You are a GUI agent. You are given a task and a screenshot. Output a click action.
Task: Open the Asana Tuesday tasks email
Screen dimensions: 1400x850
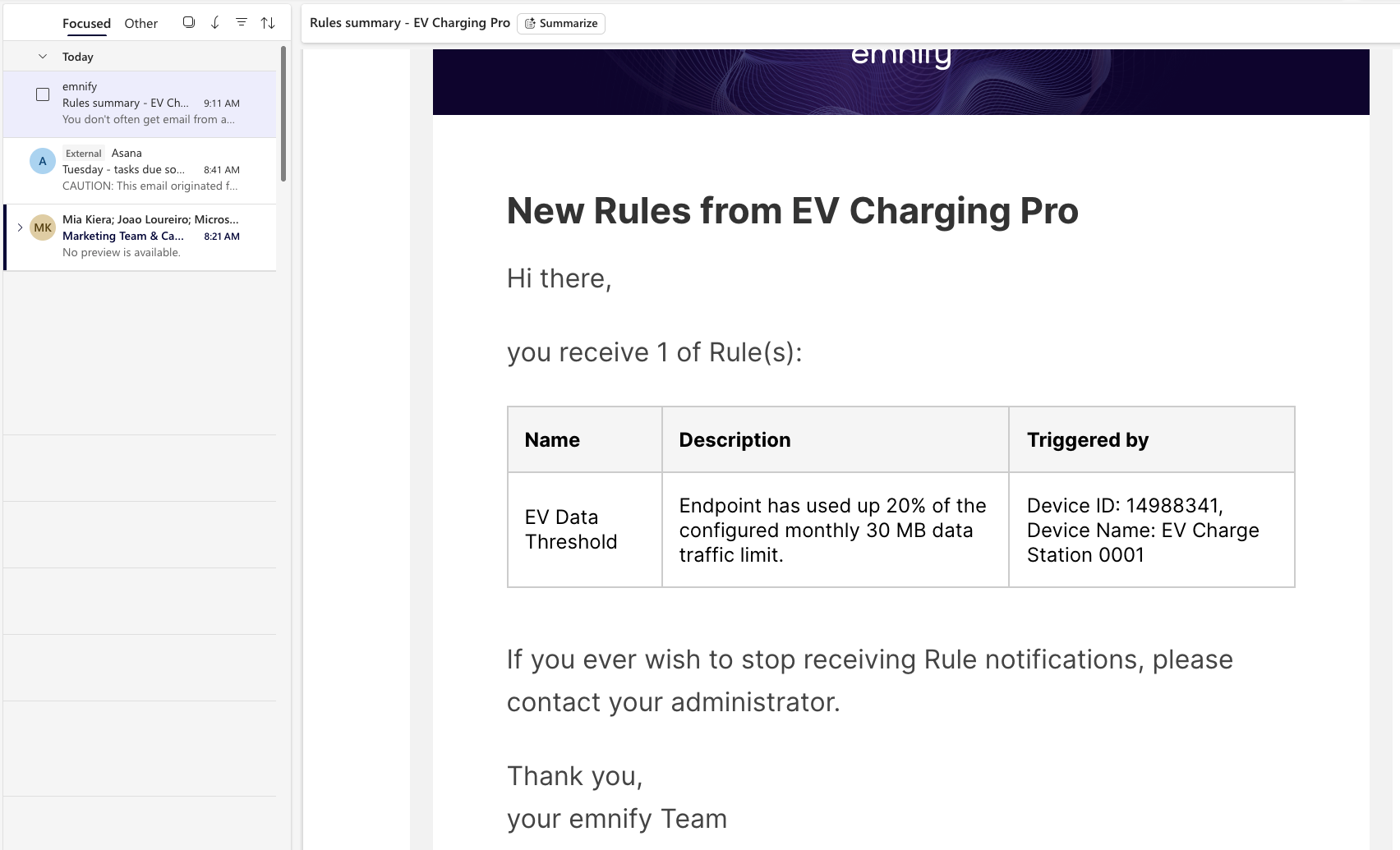point(148,170)
